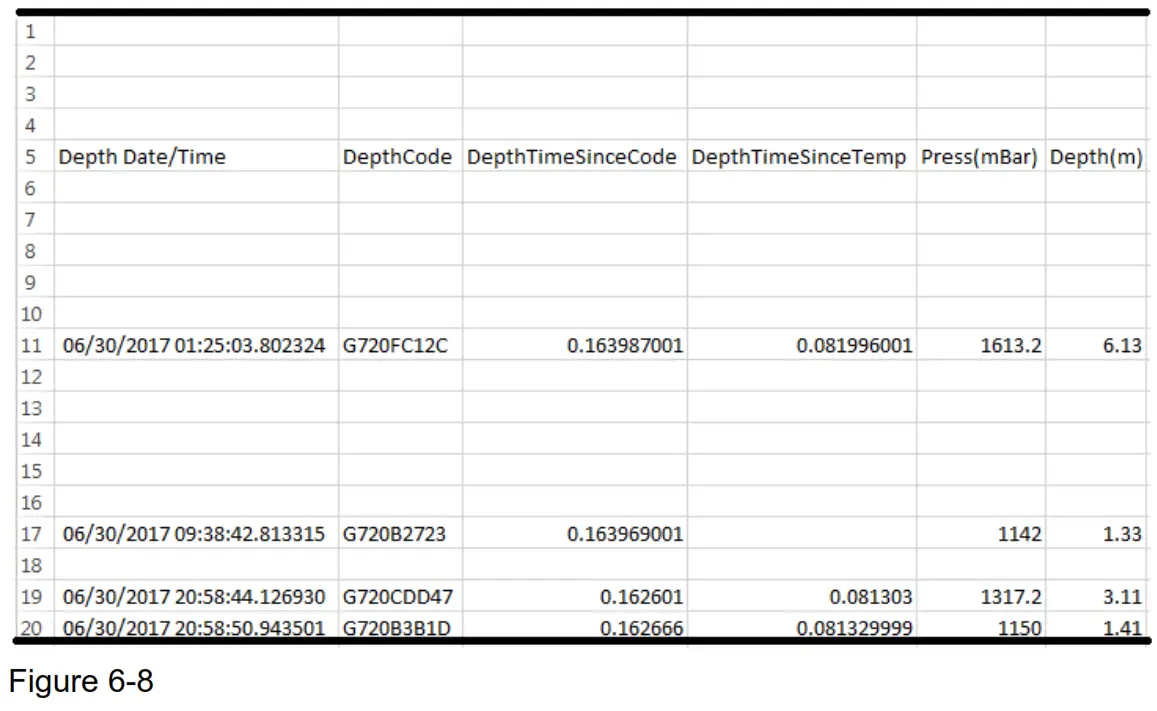This screenshot has height=711, width=1157.
Task: Select cell with 06/30/2017 20:58:44.126930
Action: (196, 596)
